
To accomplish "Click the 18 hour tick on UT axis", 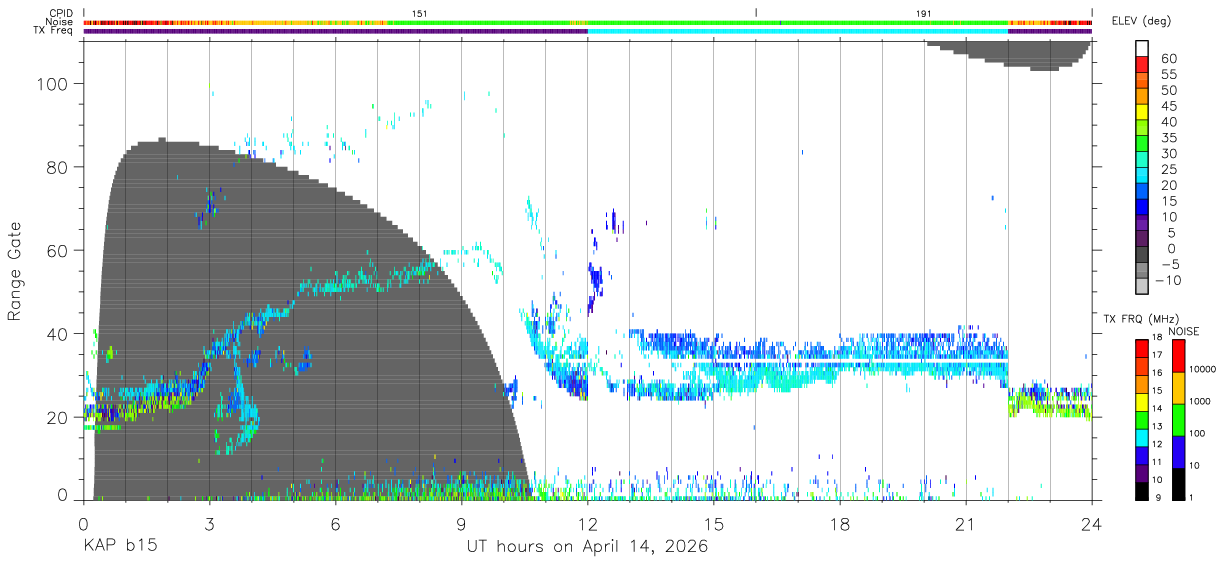I will pyautogui.click(x=840, y=524).
